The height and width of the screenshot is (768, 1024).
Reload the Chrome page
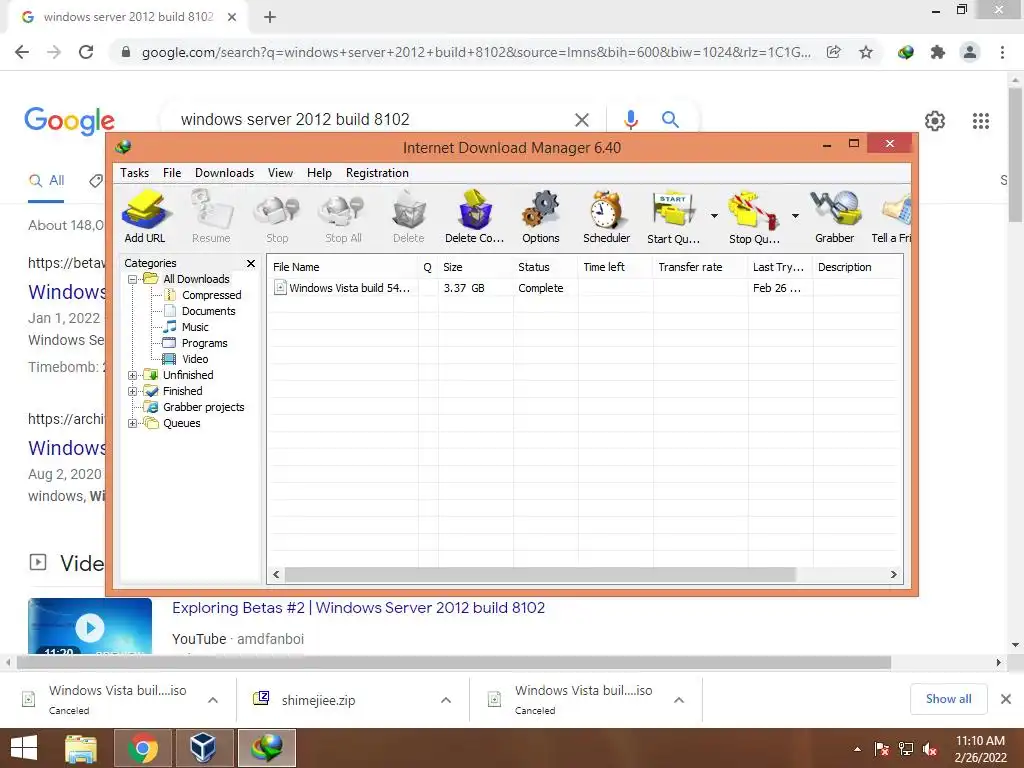[86, 52]
